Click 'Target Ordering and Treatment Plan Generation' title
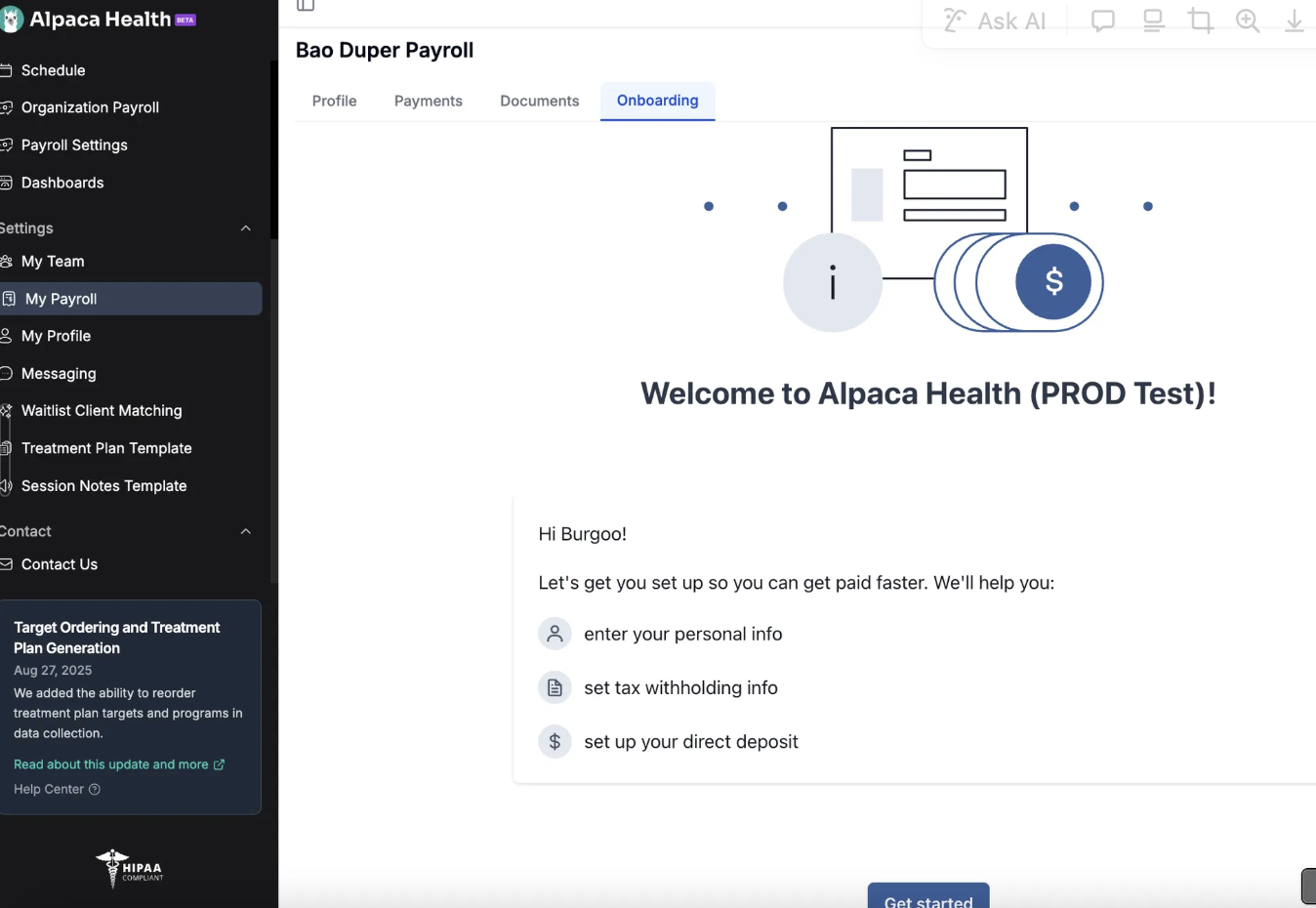Image resolution: width=1316 pixels, height=908 pixels. point(117,638)
